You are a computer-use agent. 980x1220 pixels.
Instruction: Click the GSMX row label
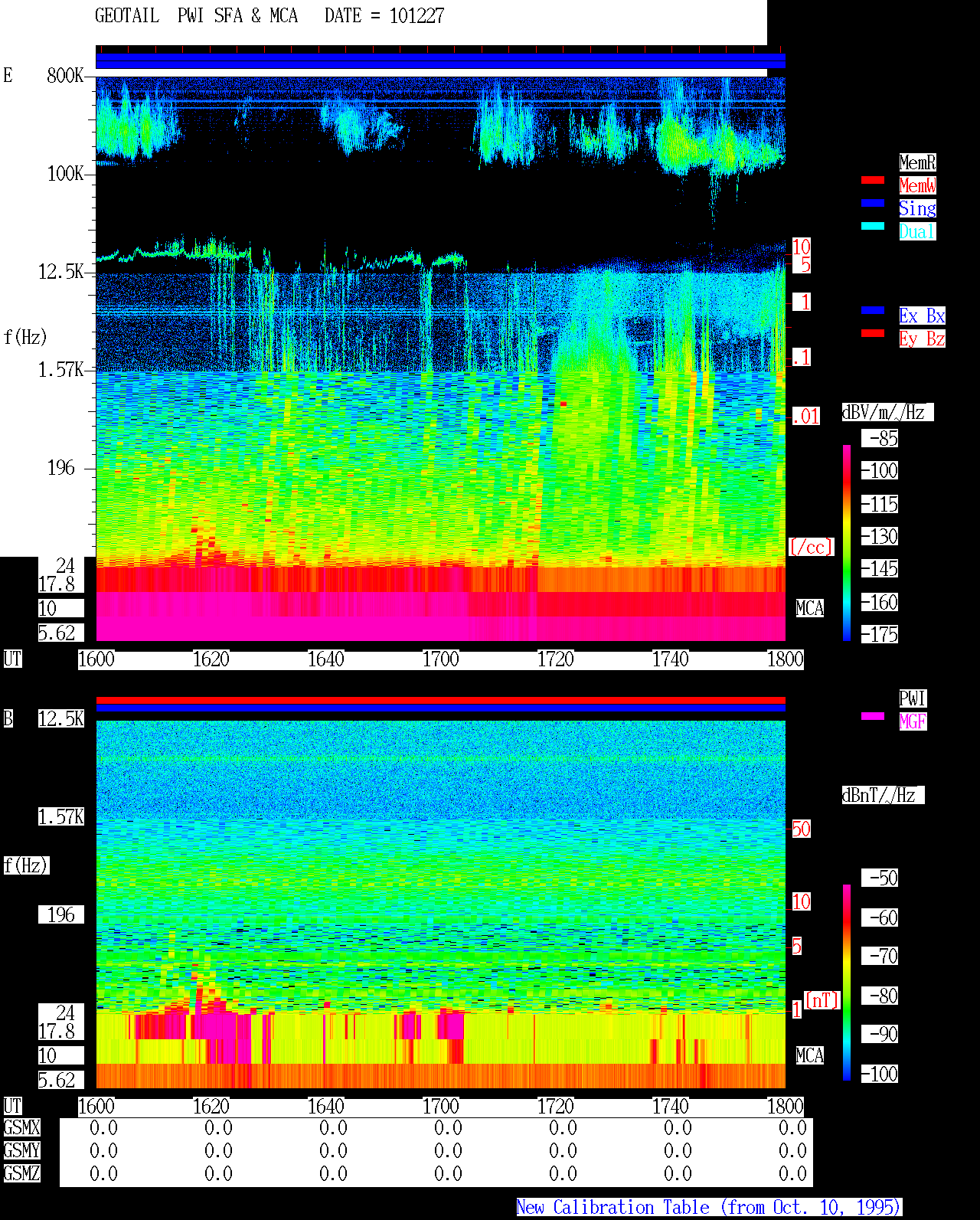point(22,1127)
